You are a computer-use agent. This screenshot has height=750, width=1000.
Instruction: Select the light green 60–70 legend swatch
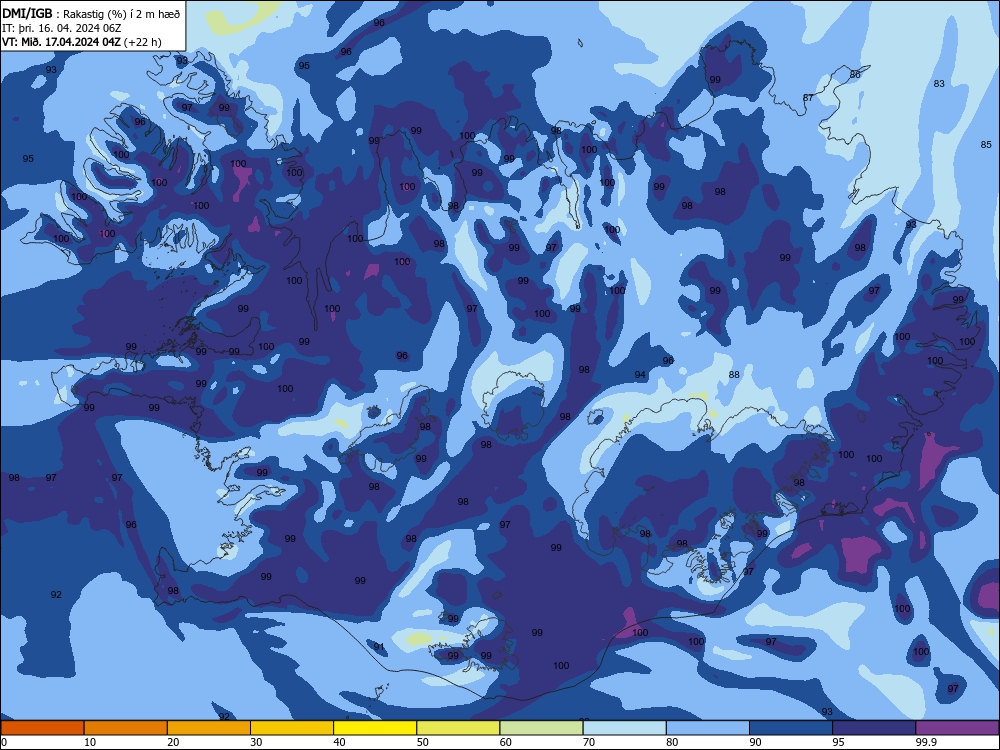541,728
